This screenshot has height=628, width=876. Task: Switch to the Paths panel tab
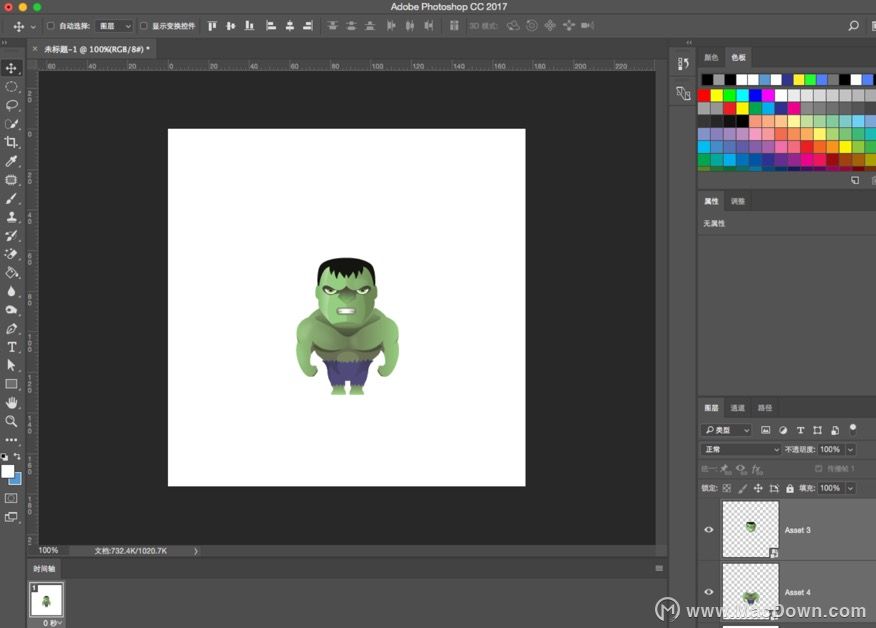(x=764, y=408)
